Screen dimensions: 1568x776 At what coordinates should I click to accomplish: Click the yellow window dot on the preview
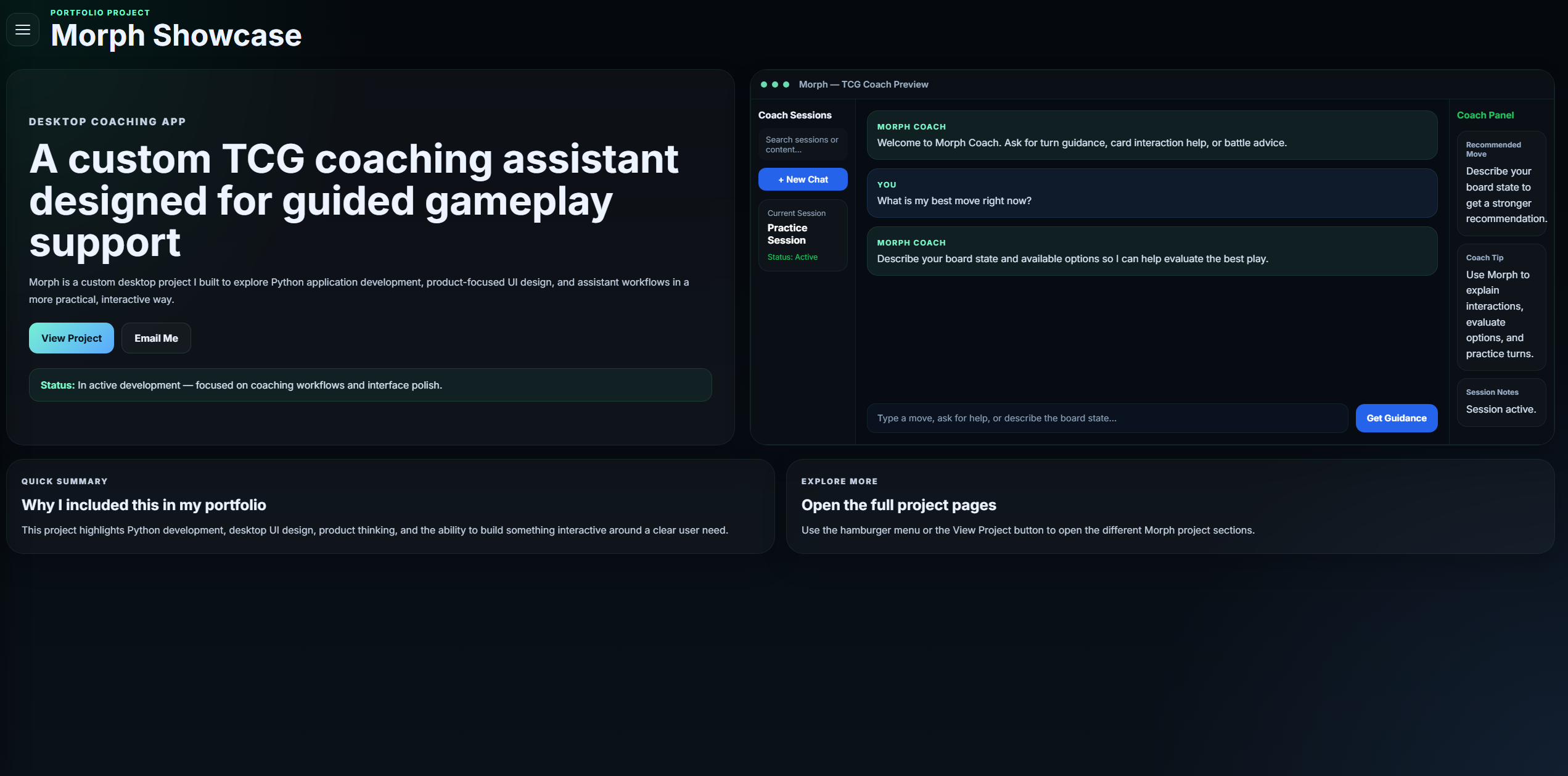(774, 85)
